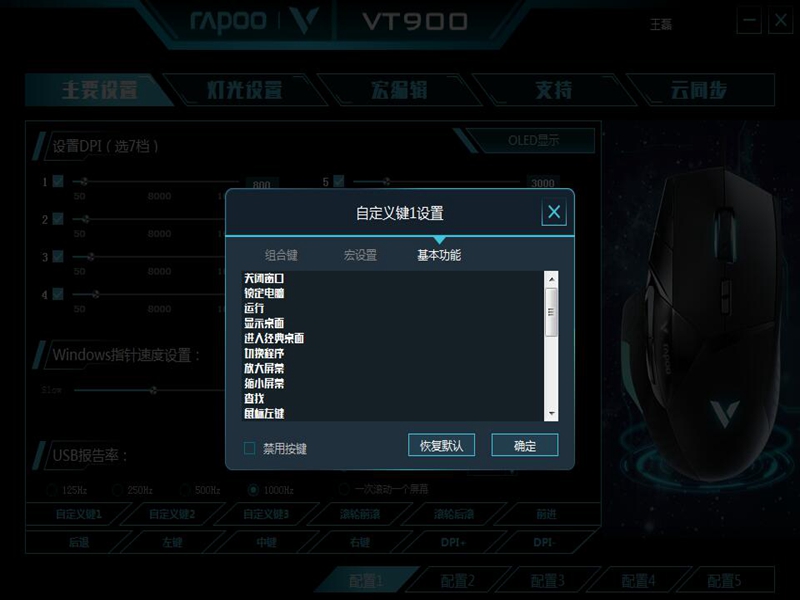Screen dimensions: 800x600
Task: Switch to the 宏设置 tab
Action: 360,255
